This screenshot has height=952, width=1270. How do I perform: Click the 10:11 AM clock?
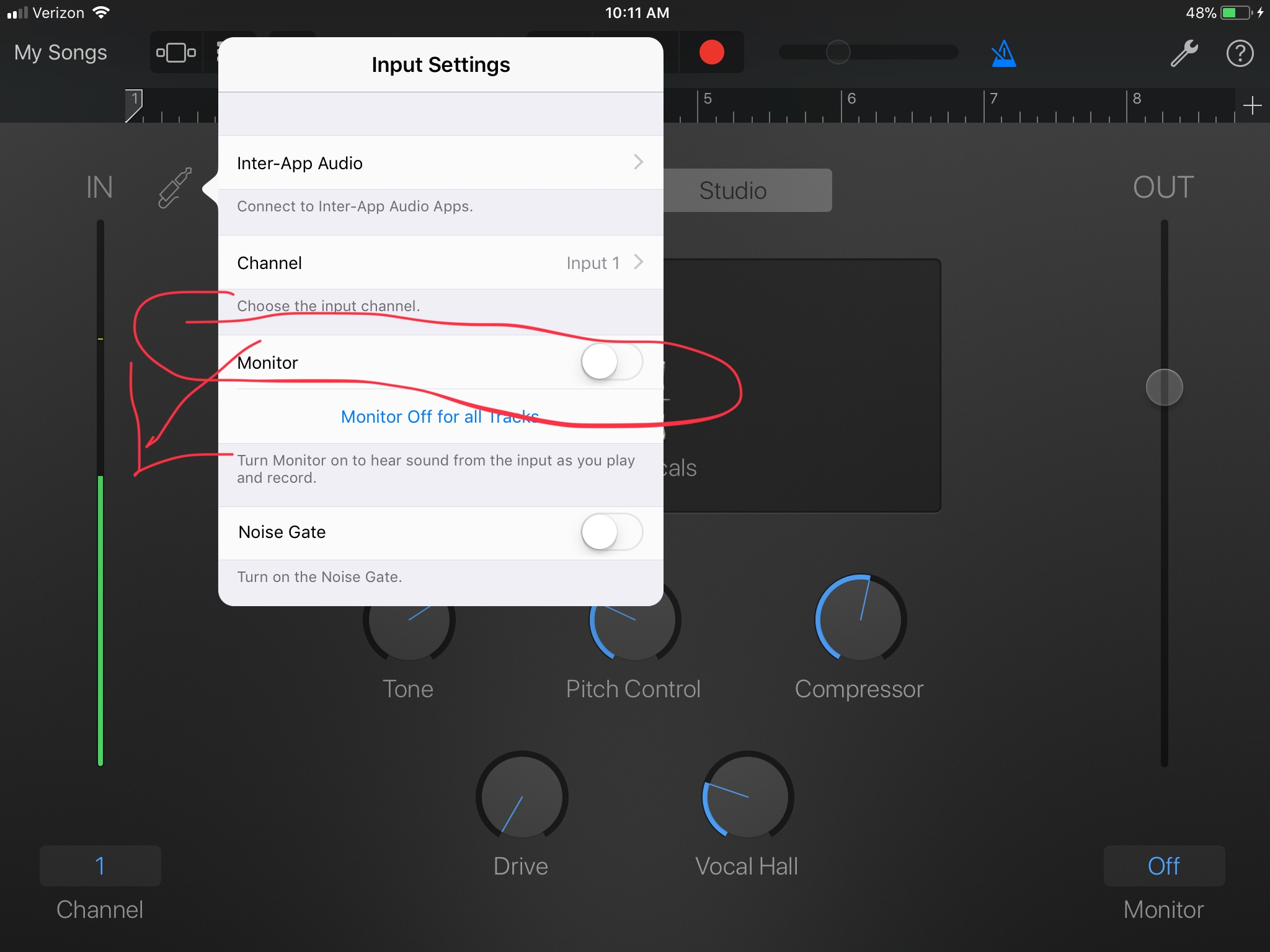637,12
